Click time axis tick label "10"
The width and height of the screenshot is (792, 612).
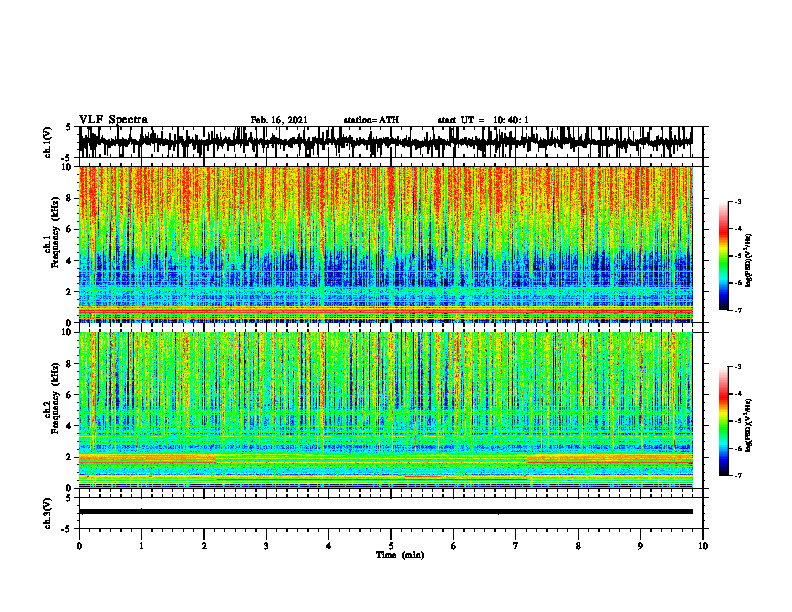click(703, 546)
